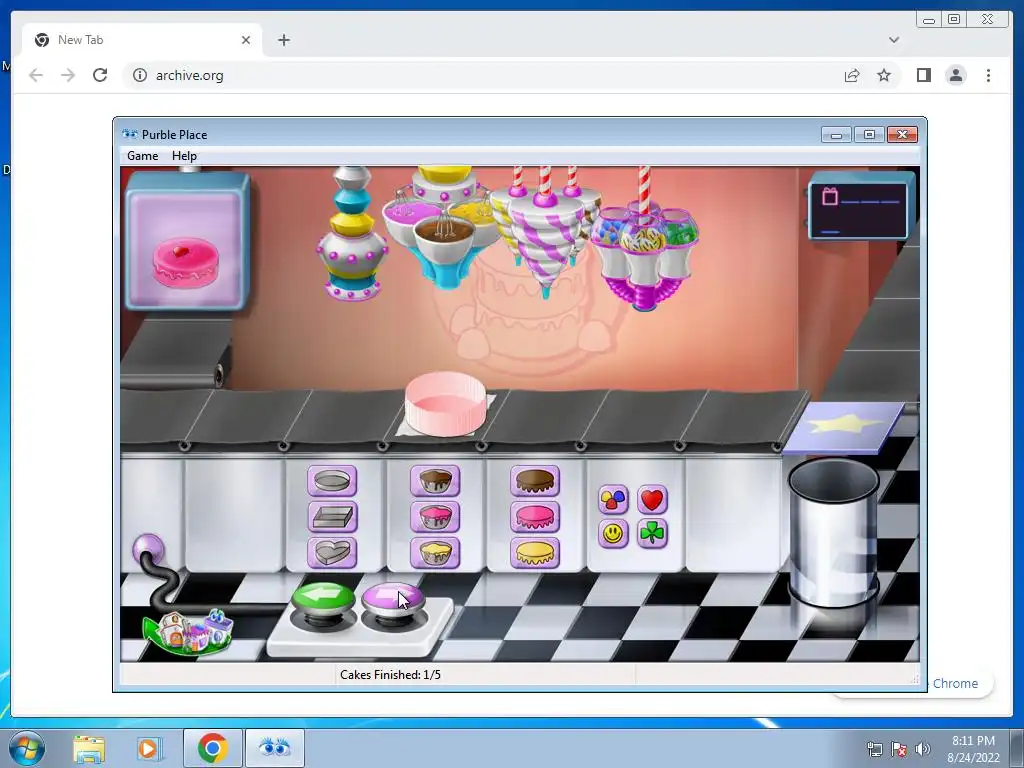Viewport: 1024px width, 768px height.
Task: Select the New Tab browser tab
Action: tap(142, 40)
